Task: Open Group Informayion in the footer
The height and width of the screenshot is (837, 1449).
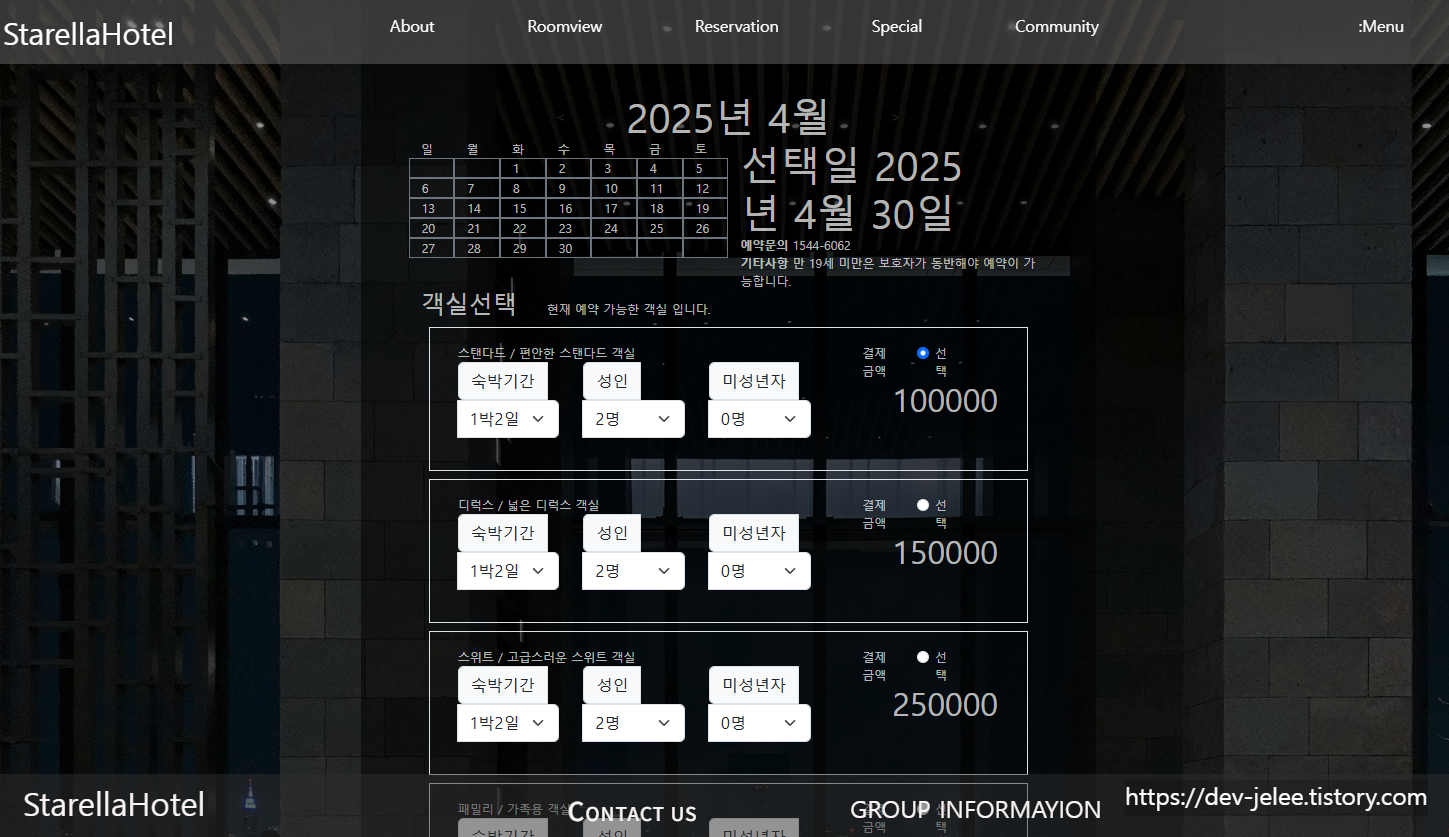Action: pyautogui.click(x=976, y=810)
